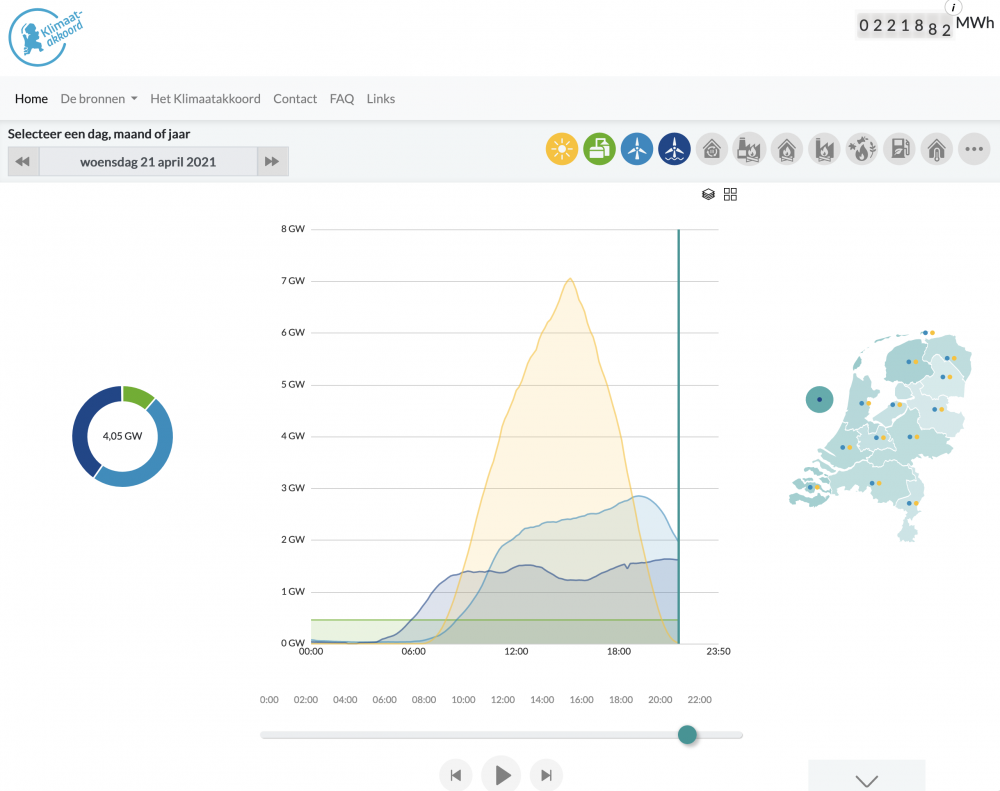This screenshot has height=791, width=1000.
Task: Click the time slider handle
Action: pos(687,735)
